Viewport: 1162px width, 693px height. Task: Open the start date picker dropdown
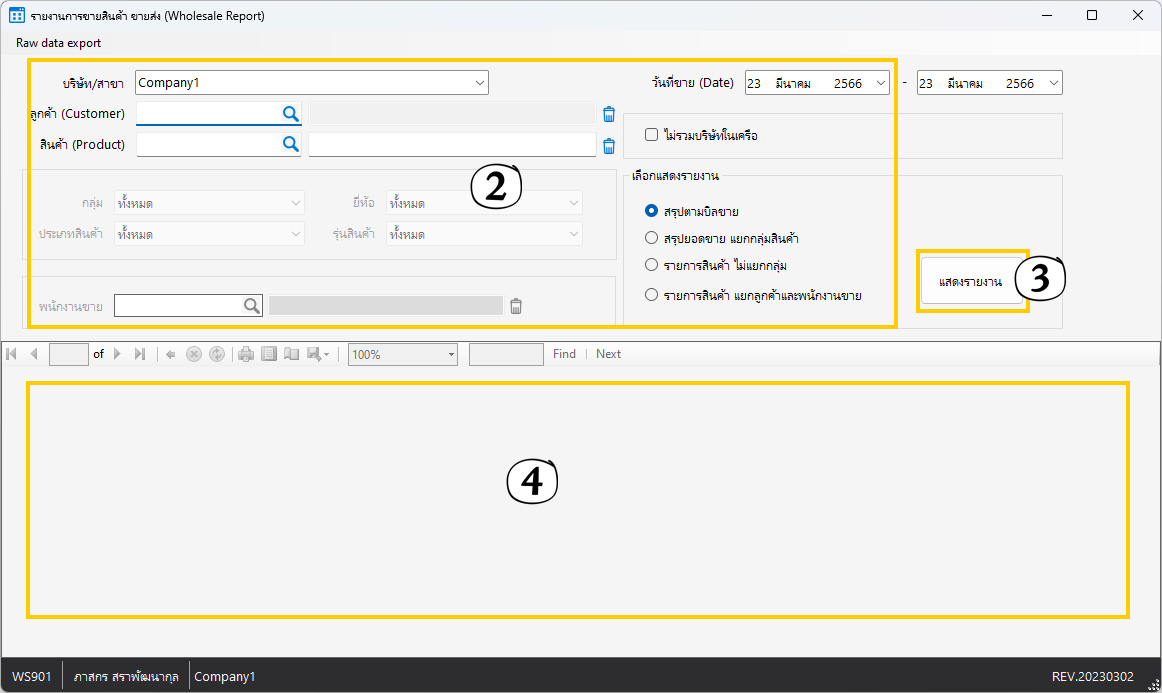point(880,83)
